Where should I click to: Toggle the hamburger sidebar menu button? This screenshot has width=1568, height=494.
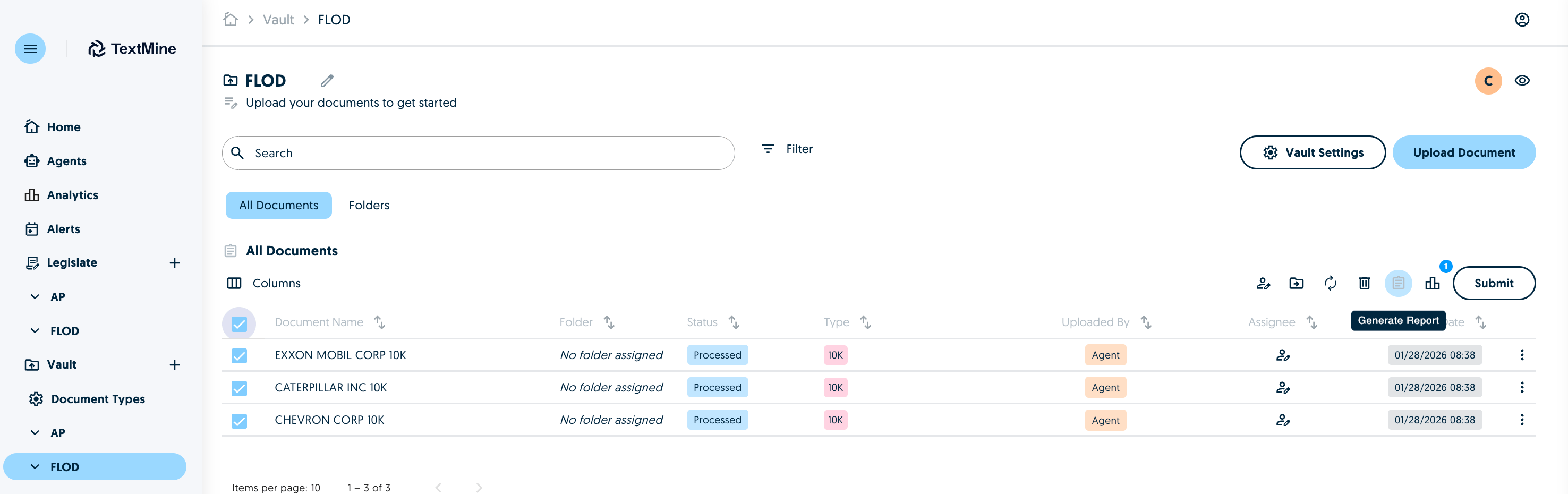pos(30,49)
